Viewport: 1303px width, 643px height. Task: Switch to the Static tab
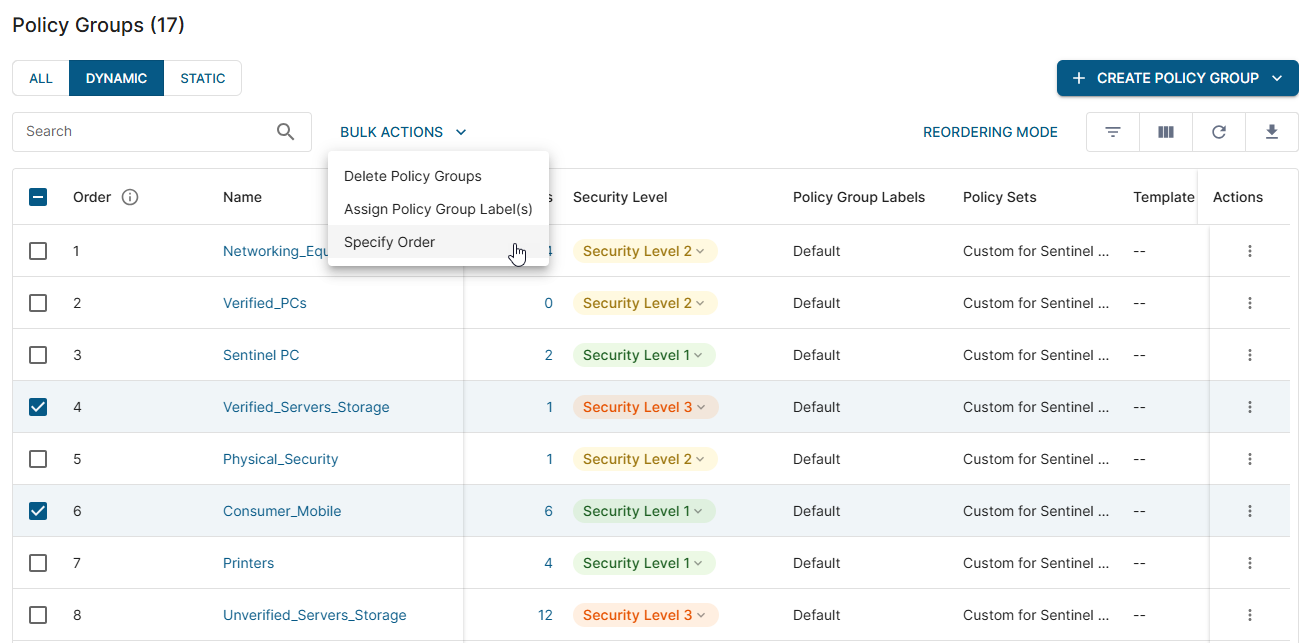coord(202,78)
